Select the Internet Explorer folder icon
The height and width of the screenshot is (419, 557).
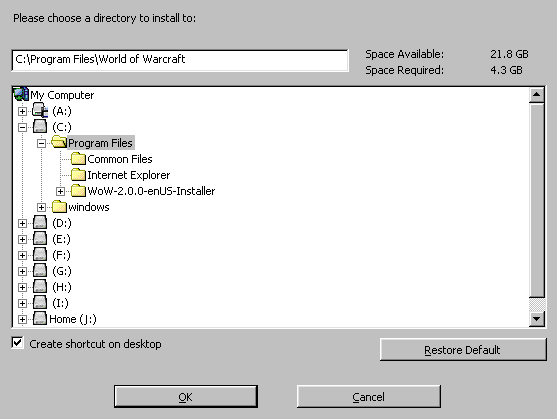click(78, 175)
